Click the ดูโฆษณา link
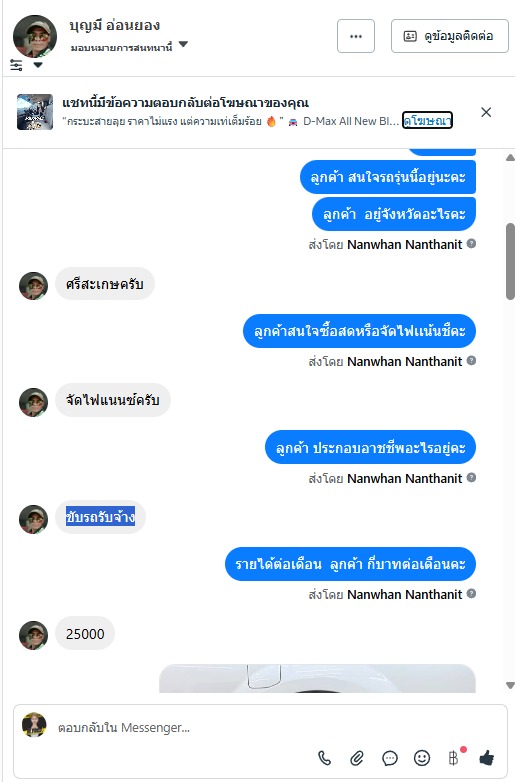This screenshot has height=782, width=515. click(427, 120)
